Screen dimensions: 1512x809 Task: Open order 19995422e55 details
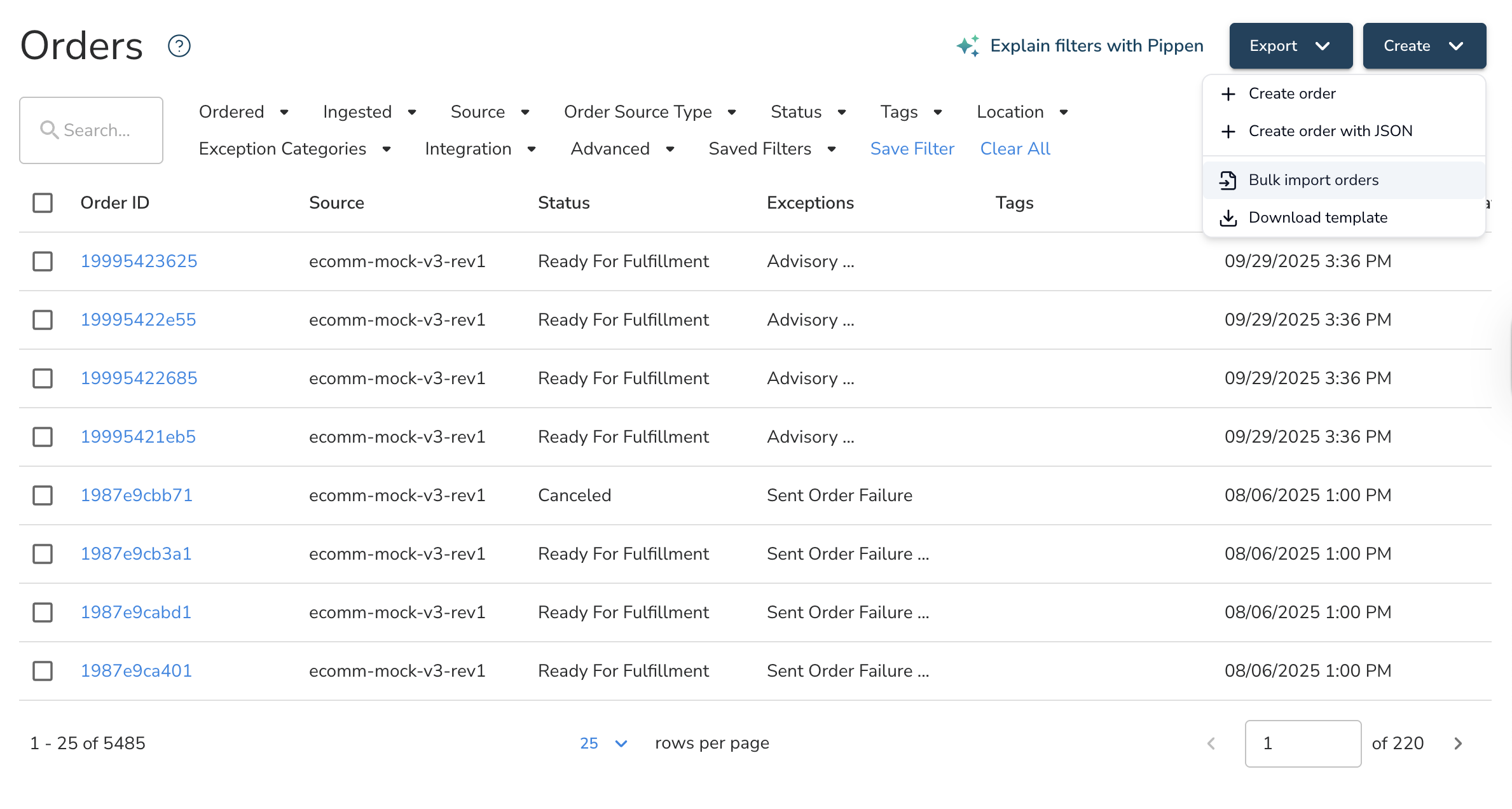tap(139, 319)
